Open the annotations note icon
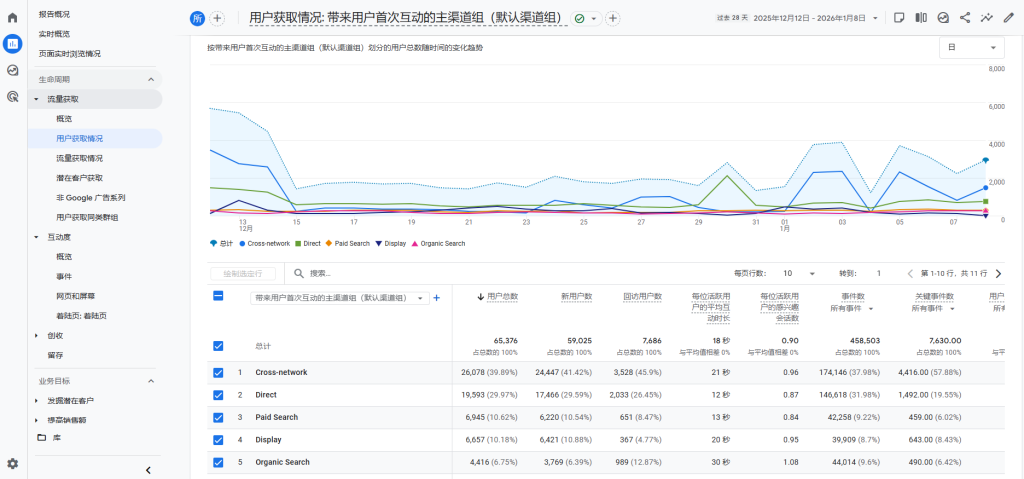 [899, 18]
